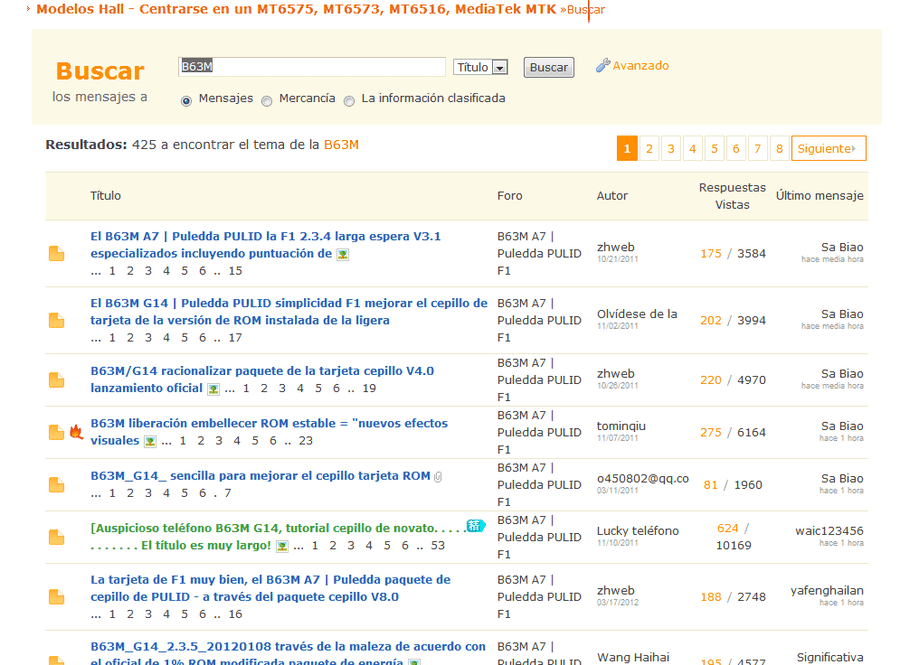The height and width of the screenshot is (665, 900).
Task: Open thread 'B63M liberación embellecer ROM estable'
Action: (x=269, y=431)
